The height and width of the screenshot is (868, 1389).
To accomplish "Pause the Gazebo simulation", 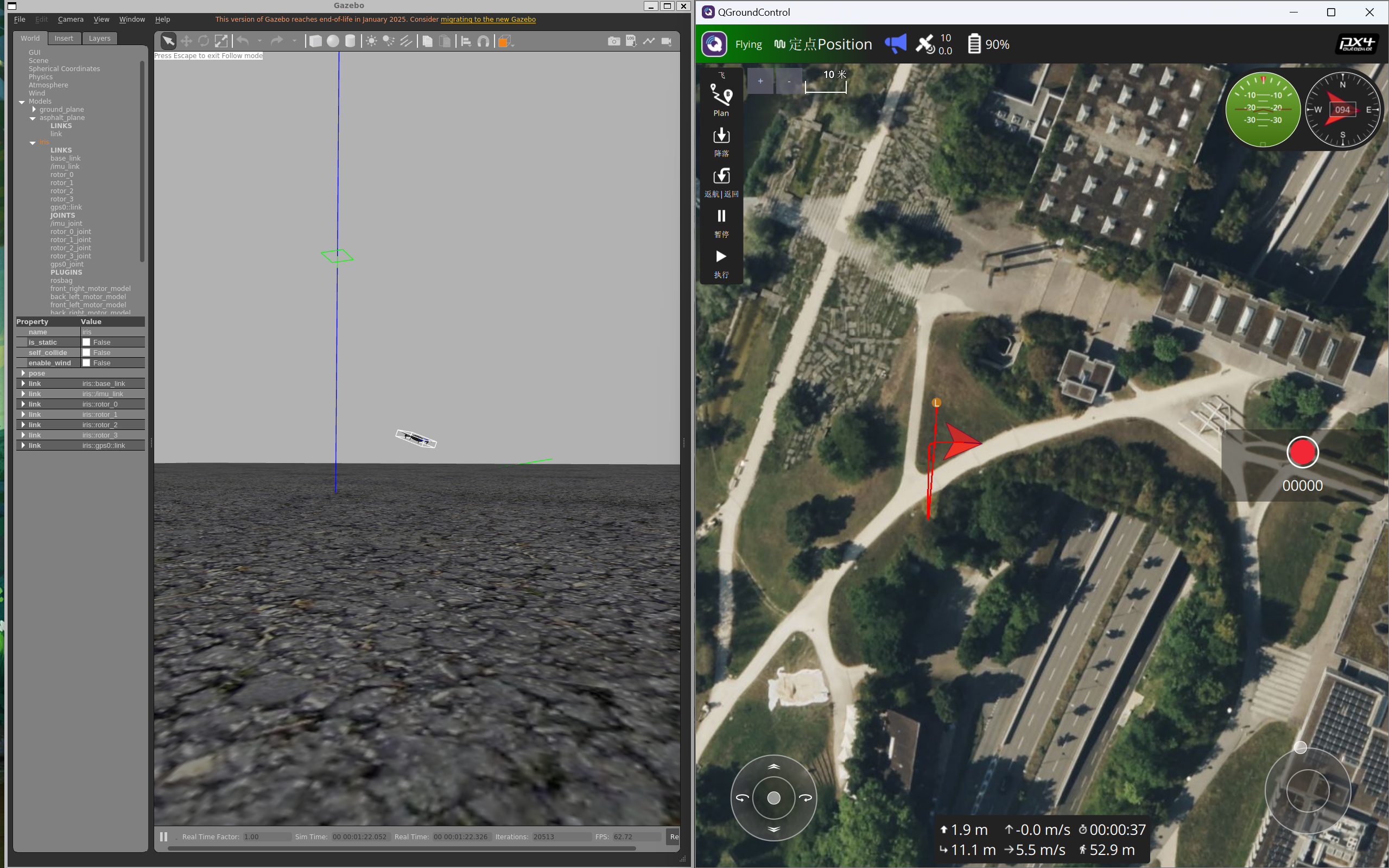I will click(163, 837).
